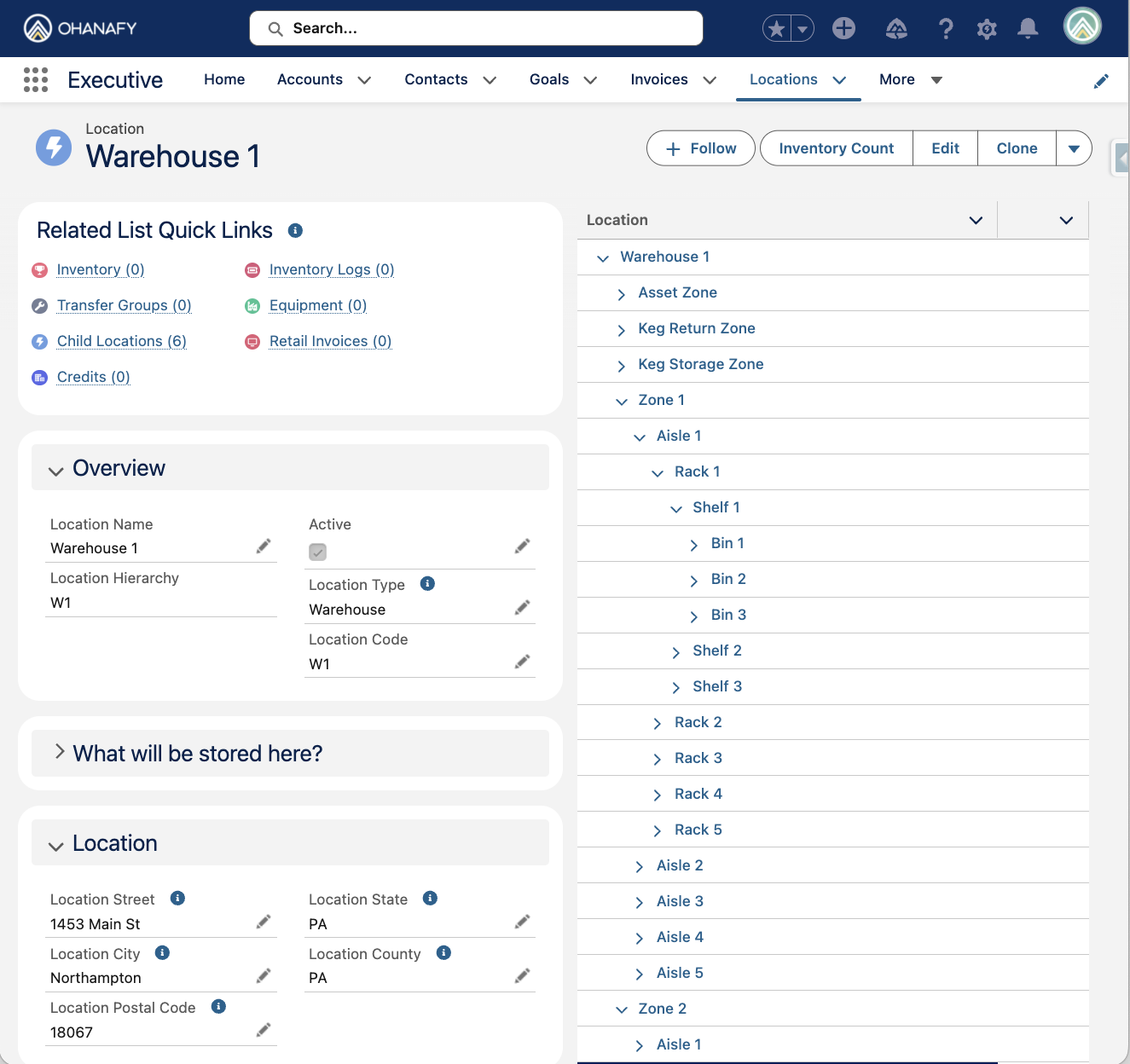Open the Setup gear icon
Screen dimensions: 1130x1064
(987, 28)
